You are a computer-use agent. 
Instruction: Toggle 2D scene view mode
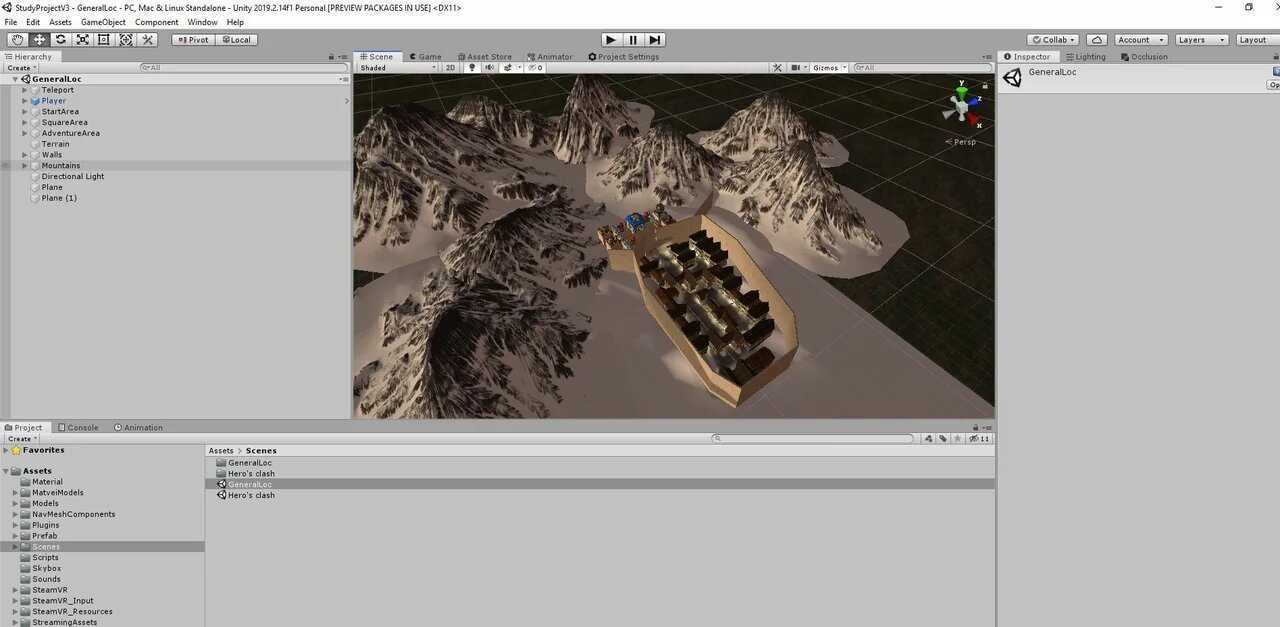450,68
